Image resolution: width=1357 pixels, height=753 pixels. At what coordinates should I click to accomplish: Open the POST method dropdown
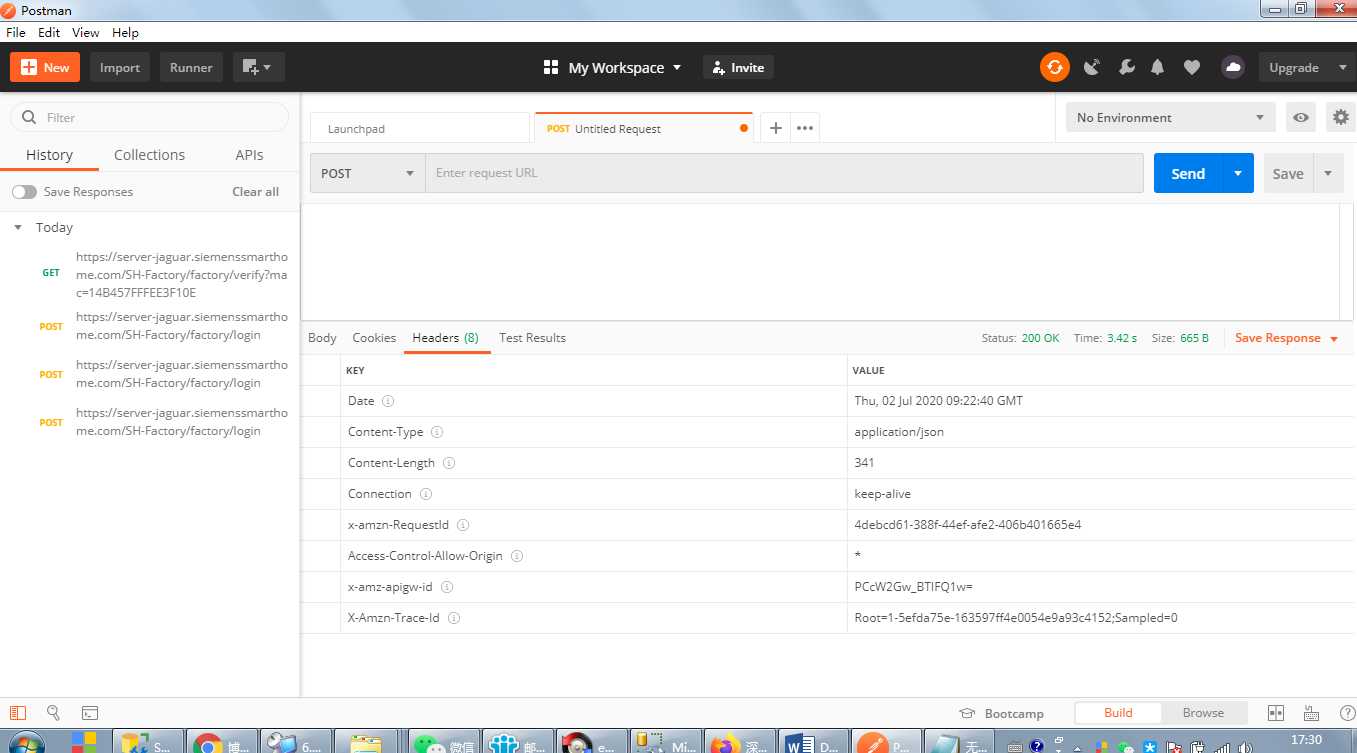click(x=368, y=173)
